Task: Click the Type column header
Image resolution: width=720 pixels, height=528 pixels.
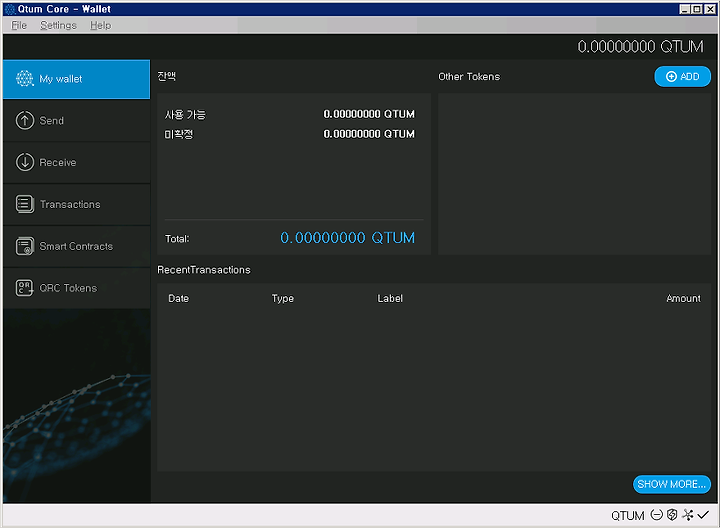Action: click(282, 298)
